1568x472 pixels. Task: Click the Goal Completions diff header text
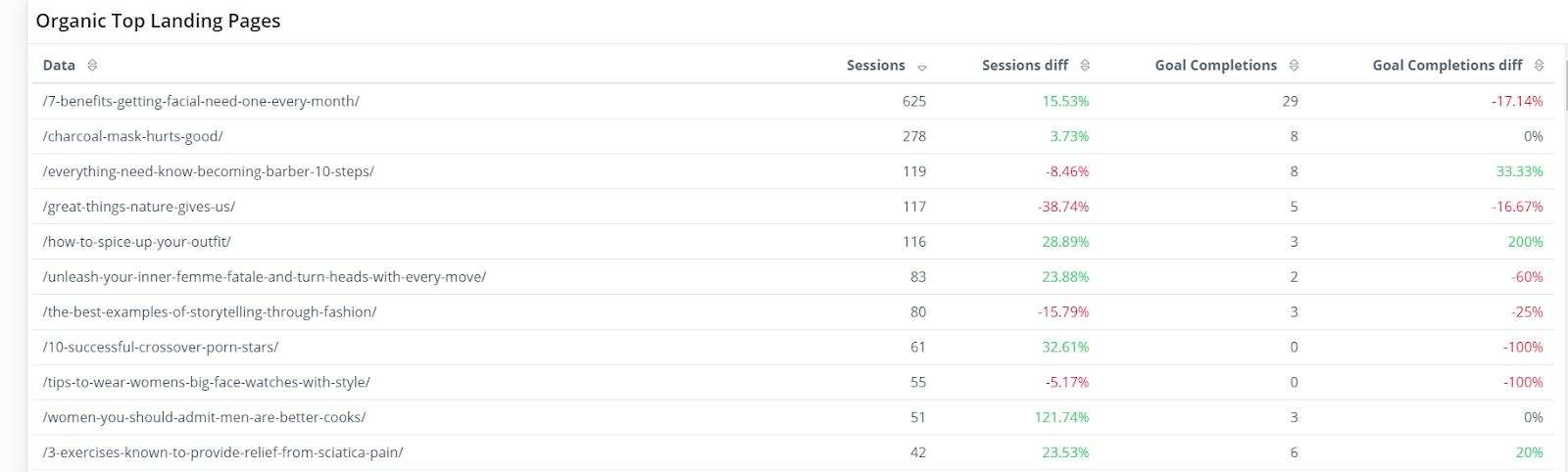(1447, 66)
